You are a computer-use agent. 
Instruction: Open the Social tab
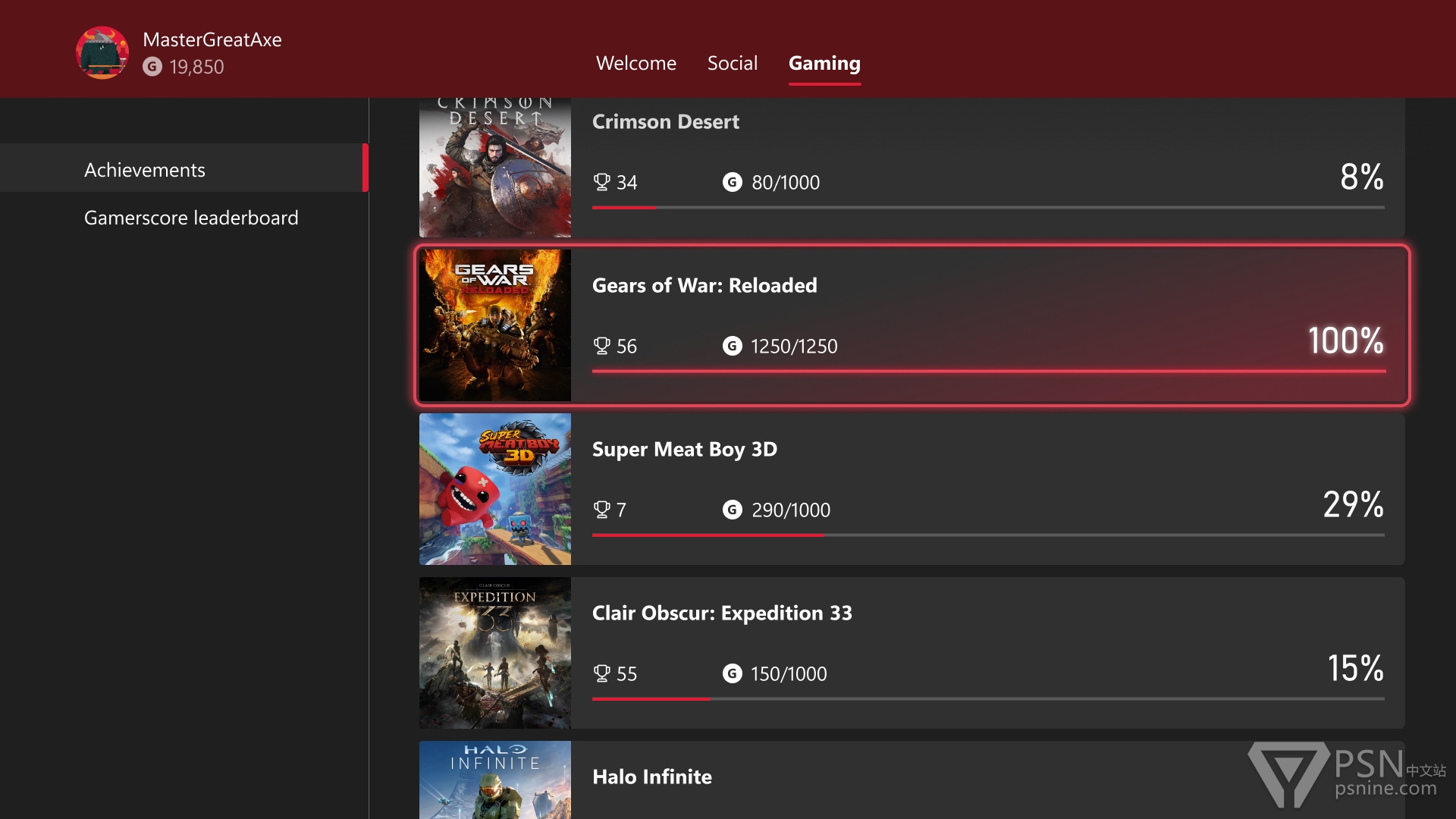tap(732, 63)
